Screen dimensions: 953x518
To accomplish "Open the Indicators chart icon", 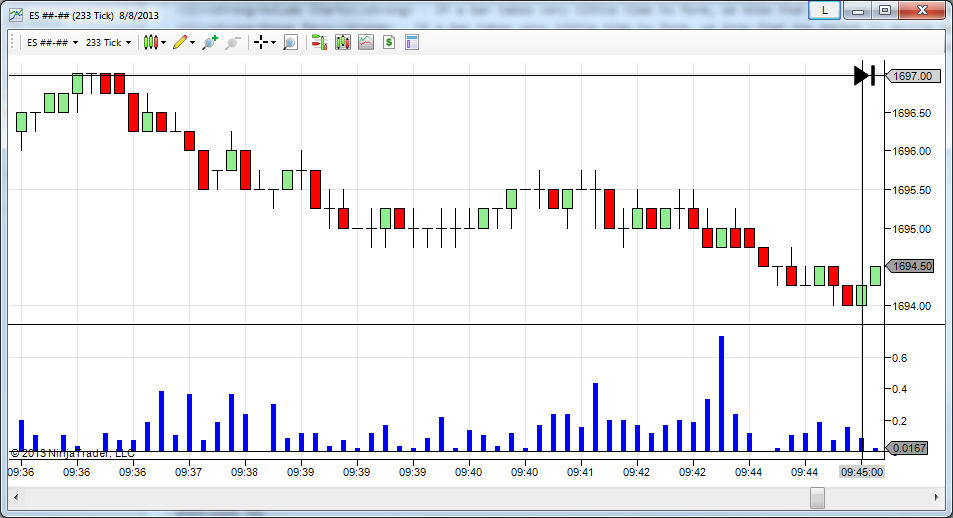I will pos(366,43).
